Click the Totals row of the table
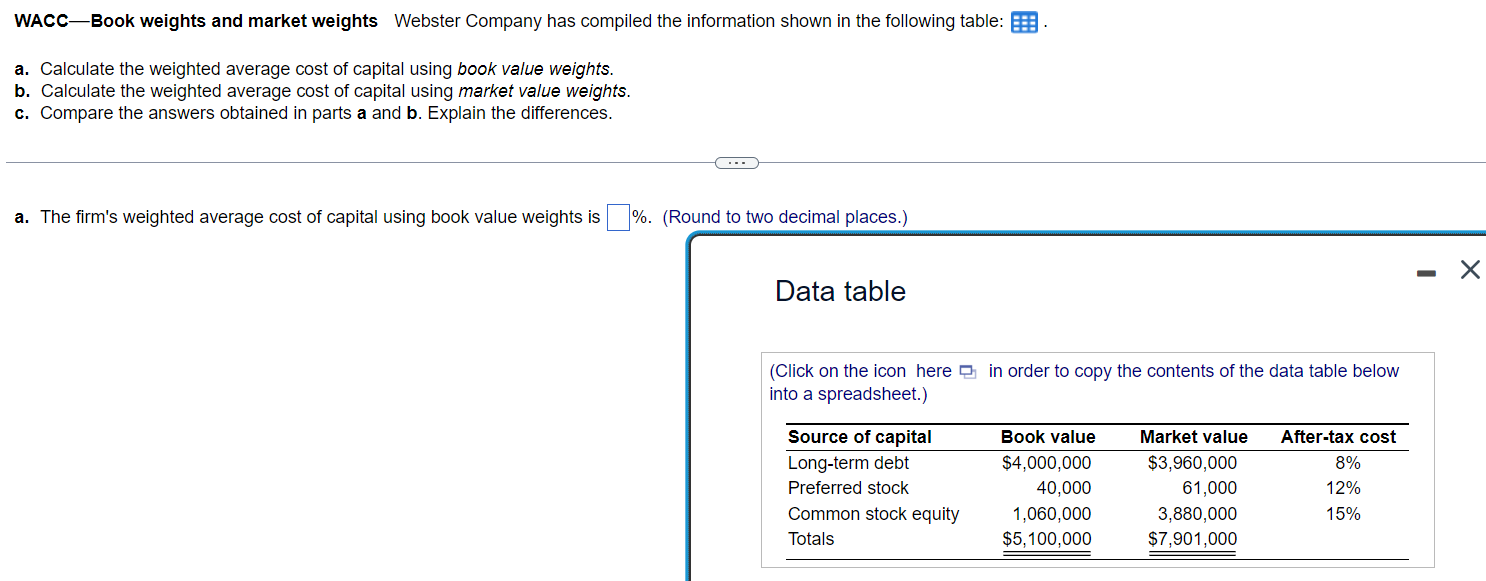 [808, 539]
